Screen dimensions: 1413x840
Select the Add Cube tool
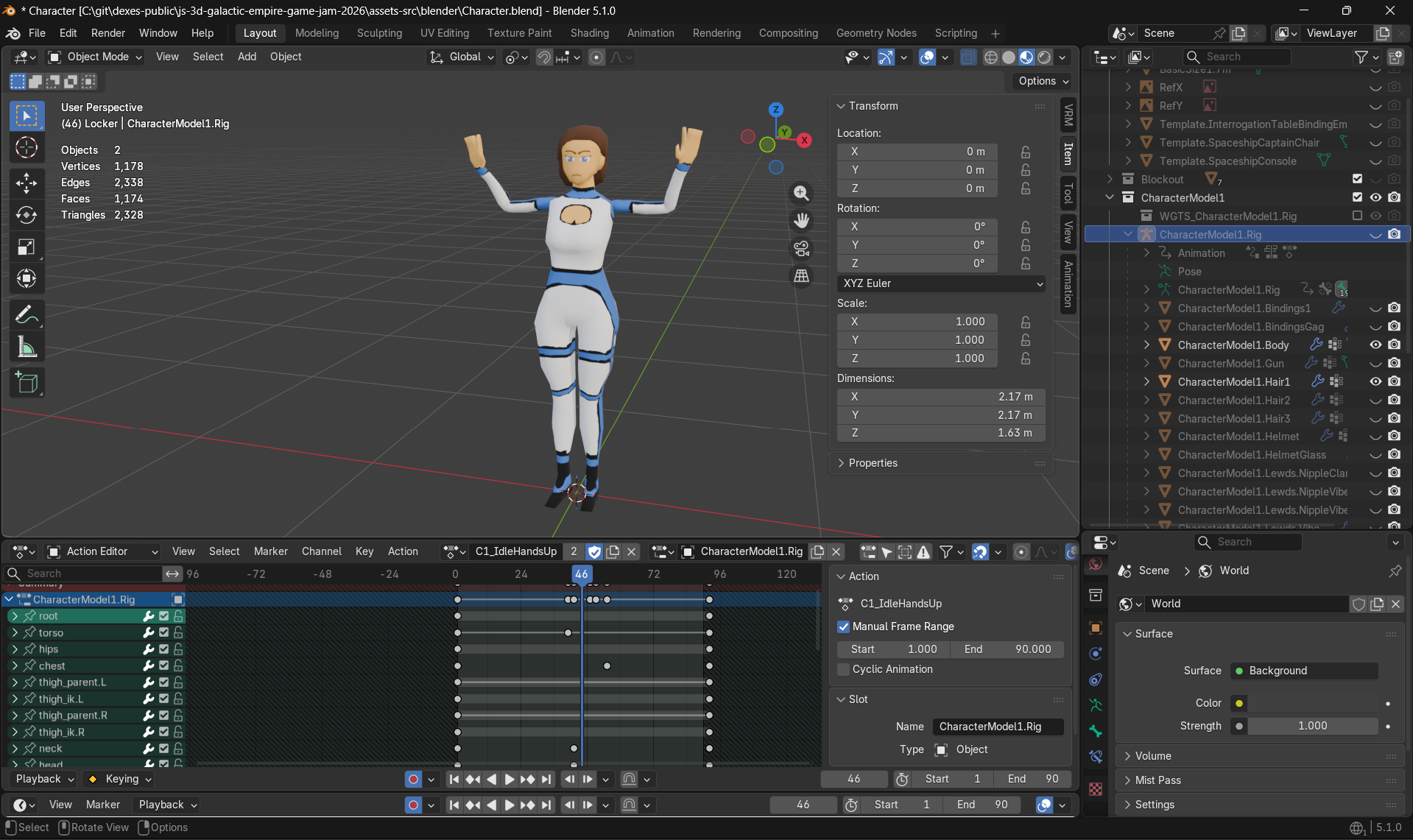tap(27, 382)
